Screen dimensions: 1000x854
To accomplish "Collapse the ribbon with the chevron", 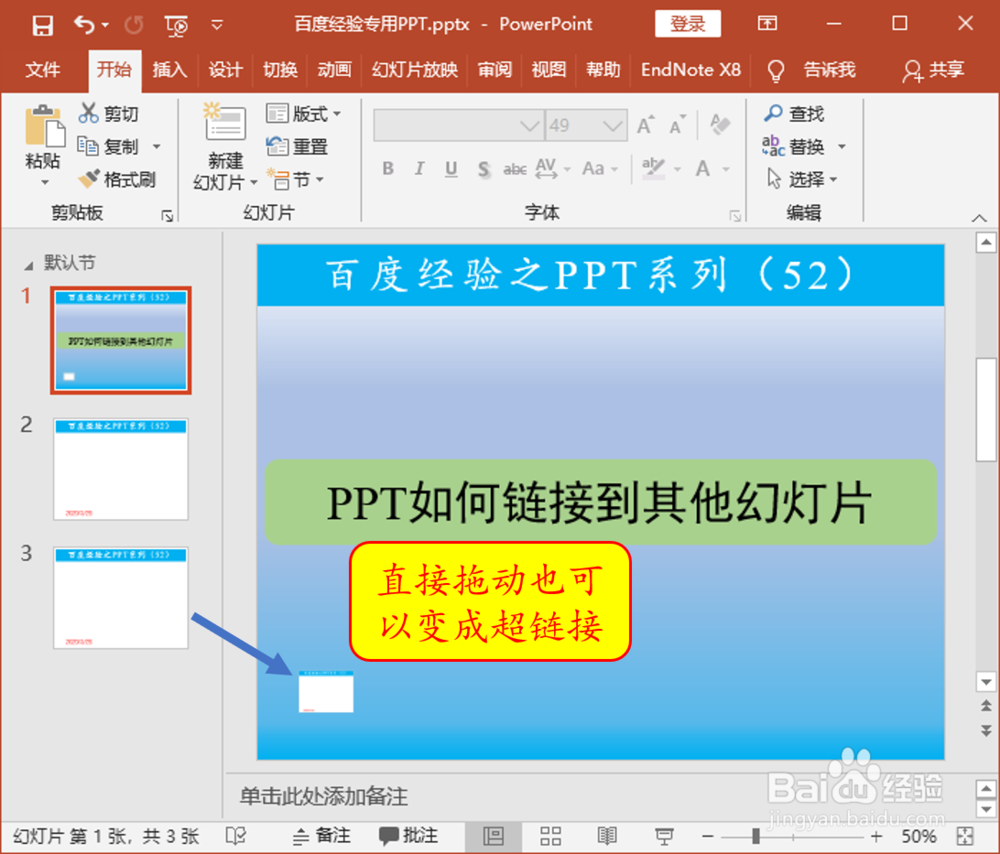I will click(x=979, y=217).
